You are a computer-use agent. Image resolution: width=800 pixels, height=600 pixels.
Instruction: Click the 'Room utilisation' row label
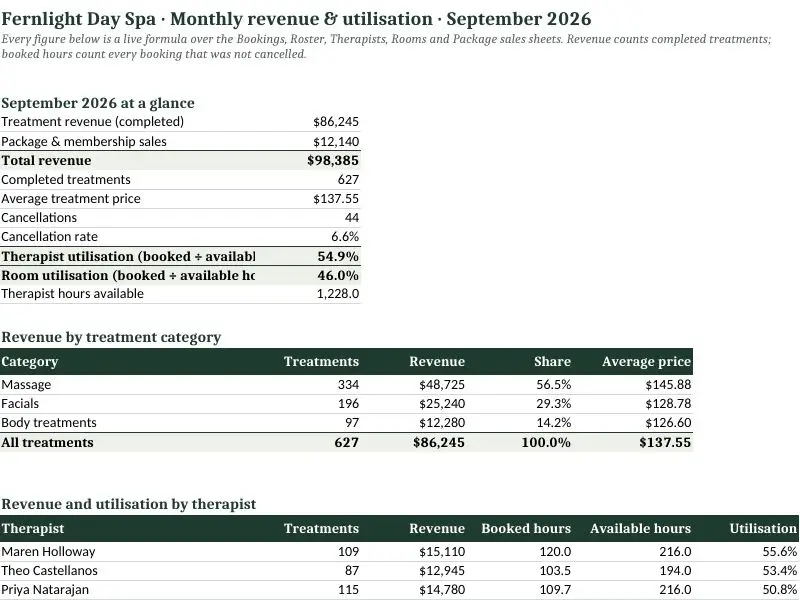coord(128,275)
